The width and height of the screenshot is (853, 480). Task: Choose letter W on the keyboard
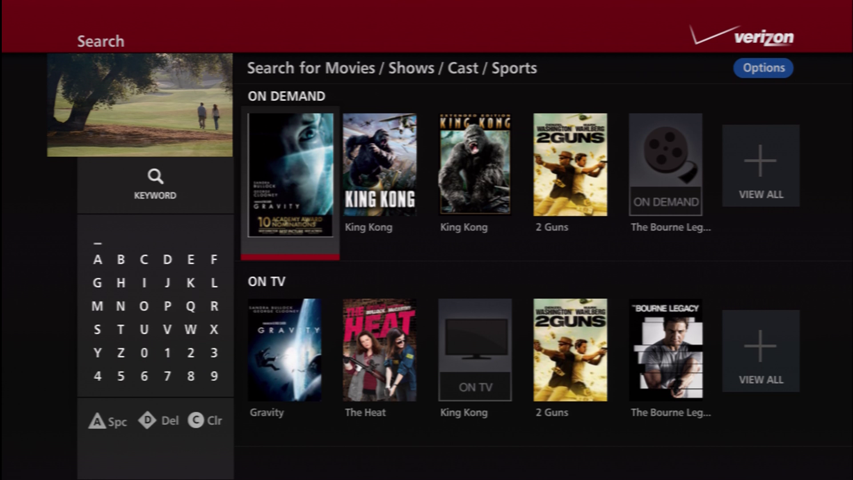(x=190, y=330)
